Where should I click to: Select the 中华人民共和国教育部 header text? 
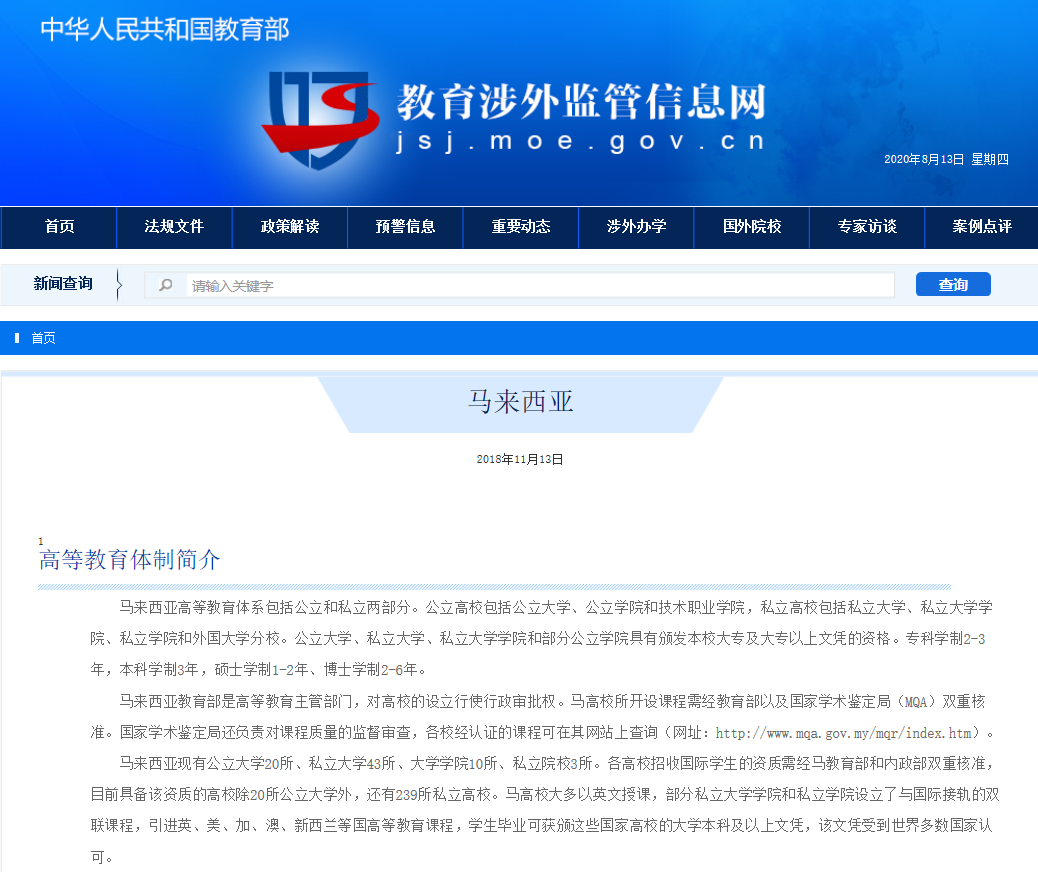[163, 31]
